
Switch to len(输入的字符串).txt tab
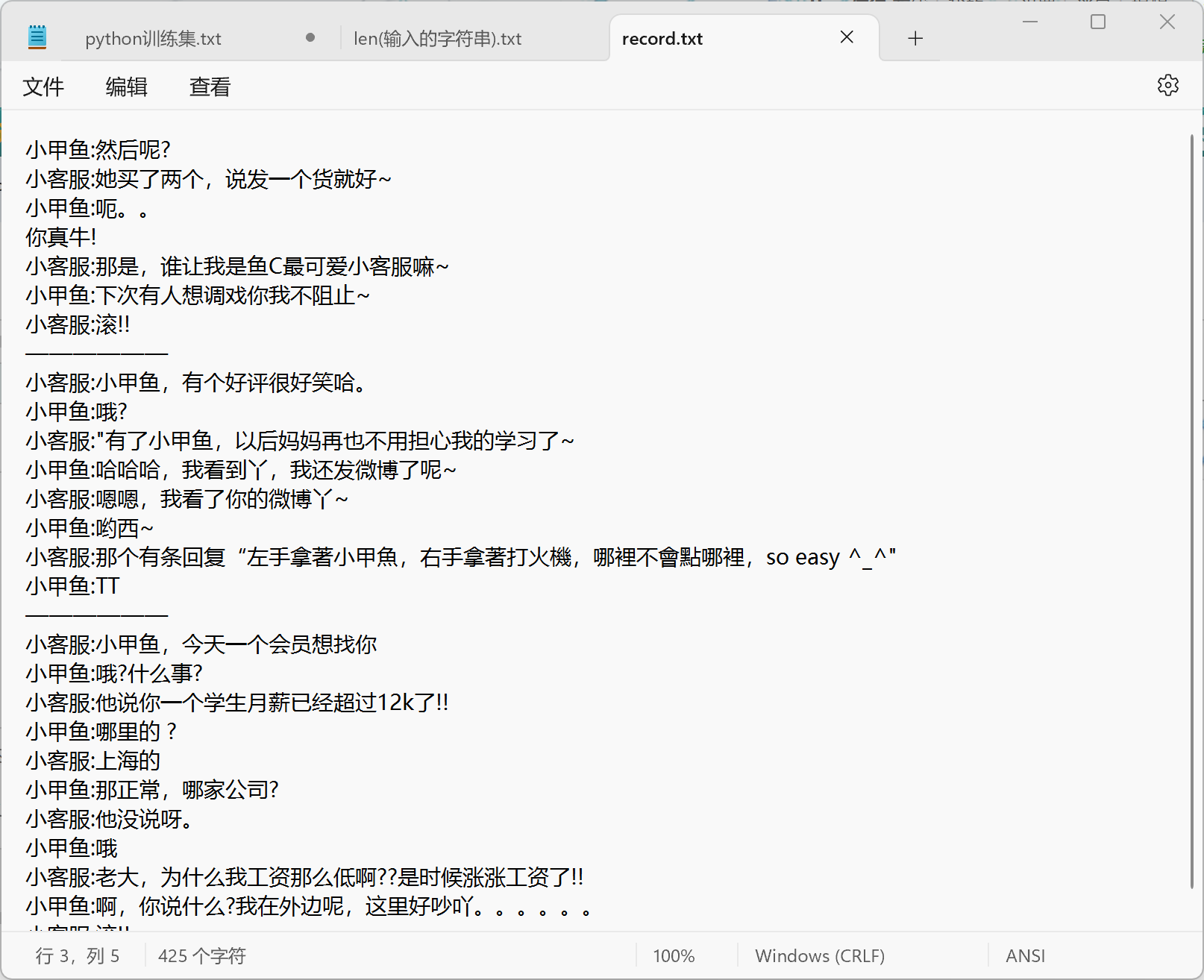point(437,39)
